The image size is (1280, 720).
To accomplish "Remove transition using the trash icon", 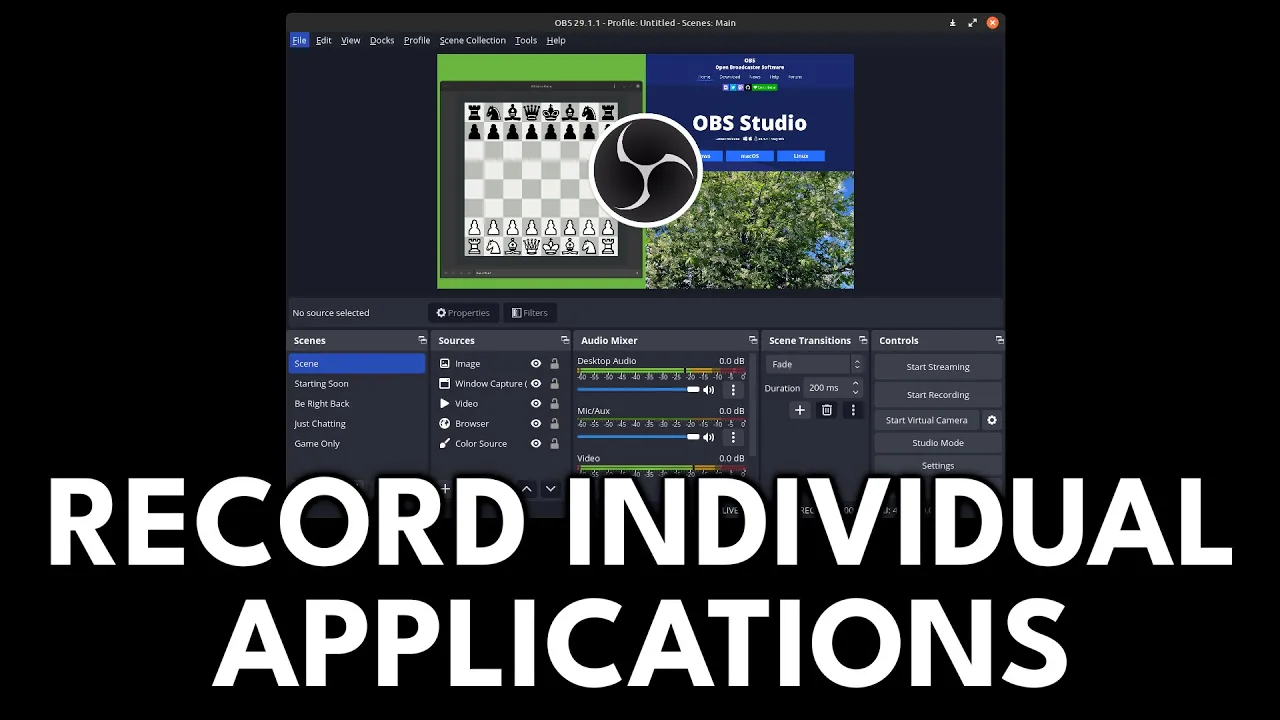I will [x=827, y=410].
